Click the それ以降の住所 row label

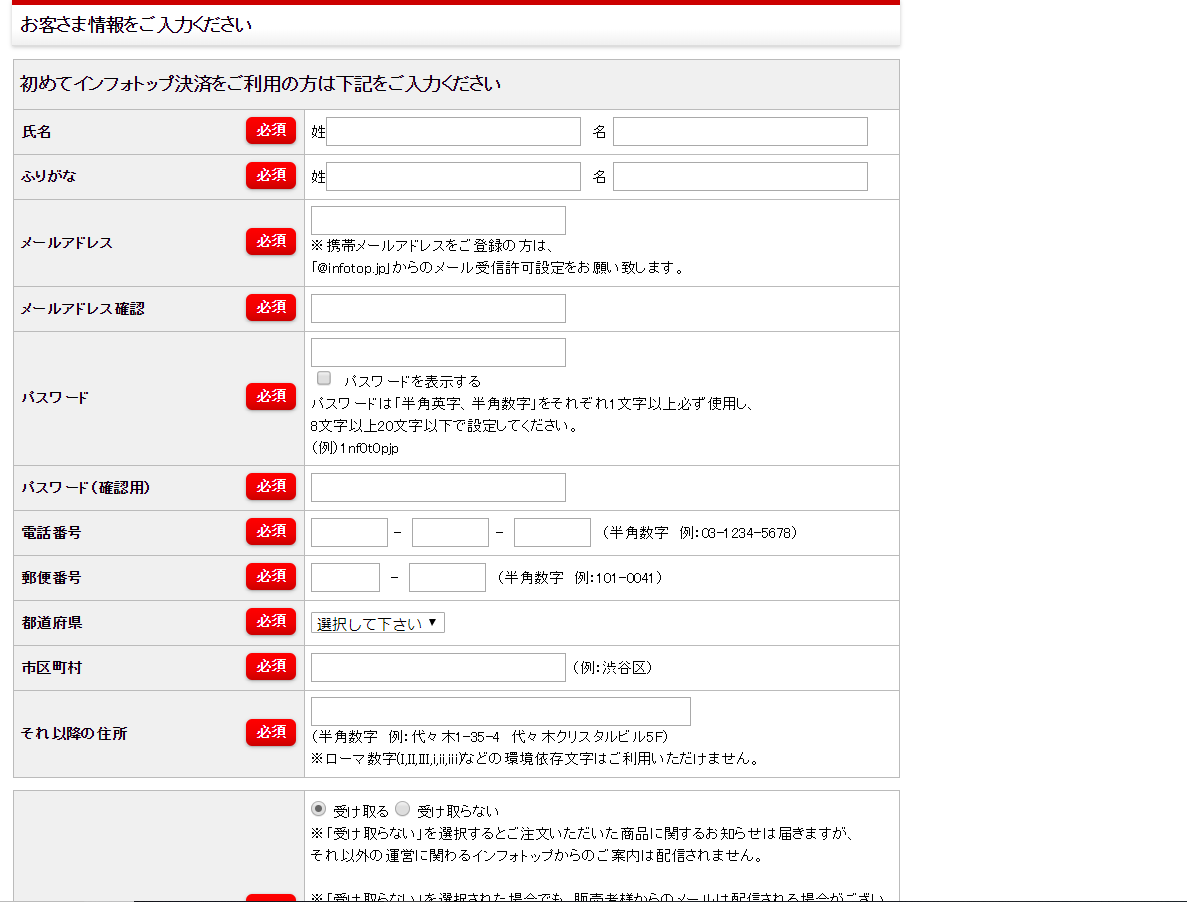click(74, 733)
